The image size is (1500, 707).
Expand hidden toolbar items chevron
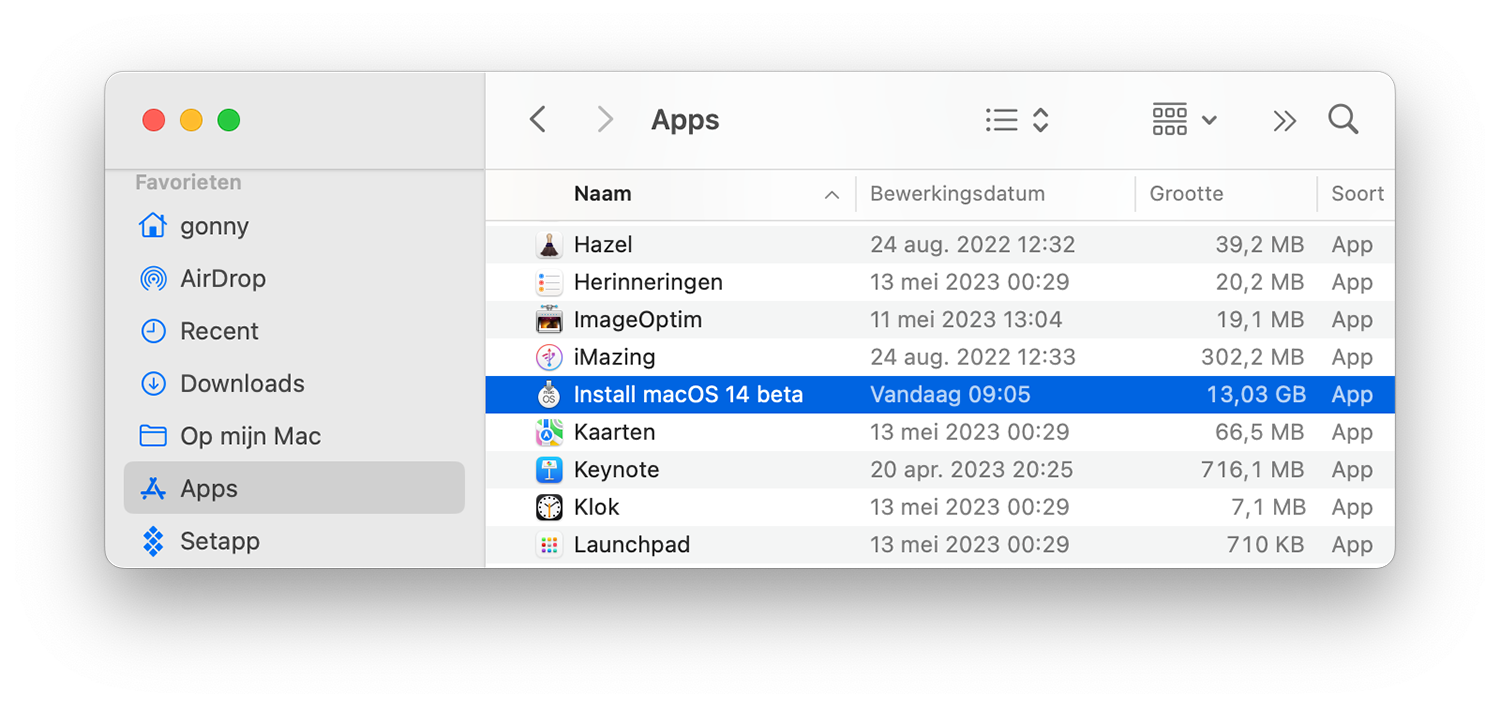point(1284,121)
